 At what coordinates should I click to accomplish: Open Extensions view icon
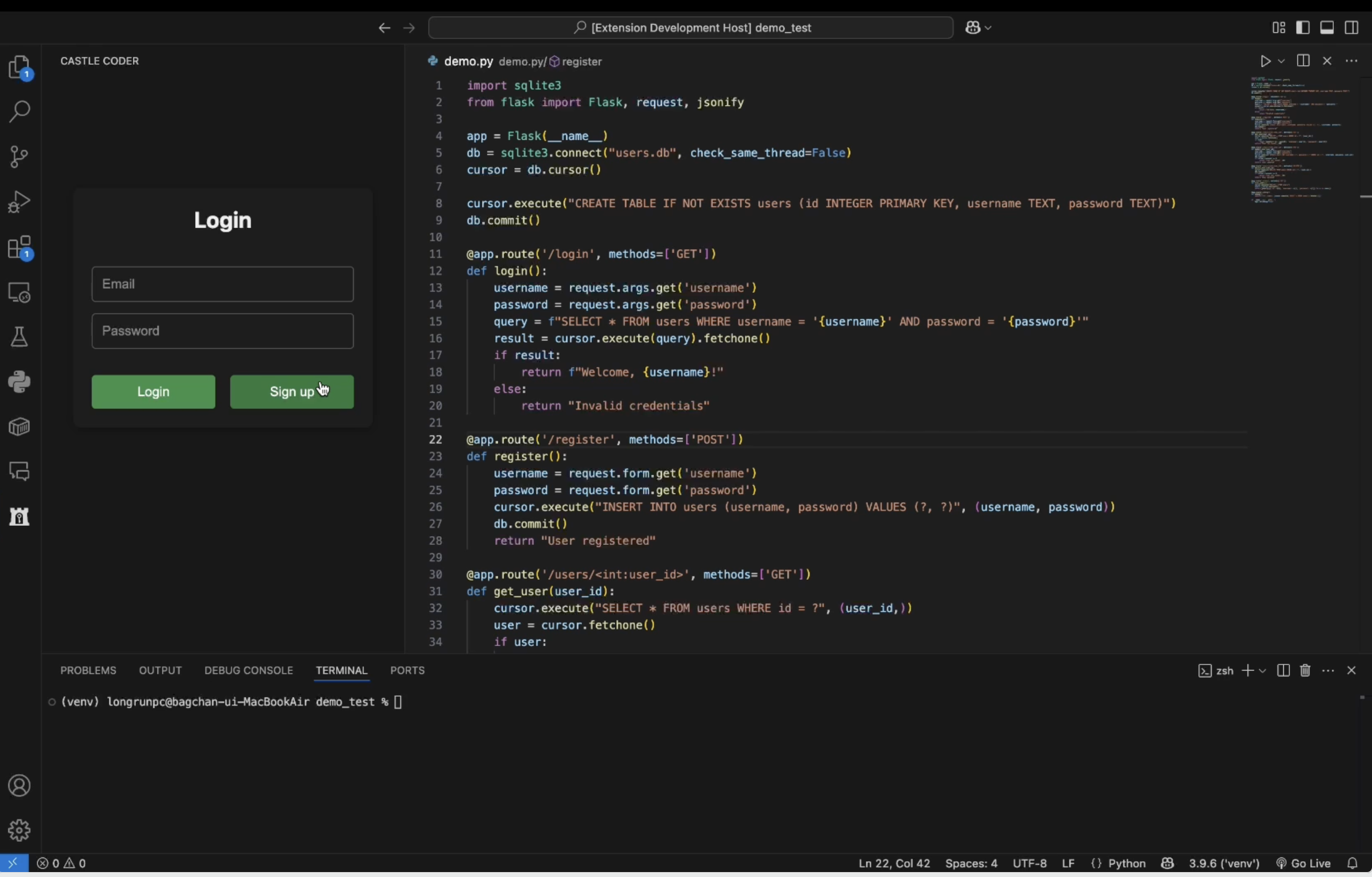[20, 248]
